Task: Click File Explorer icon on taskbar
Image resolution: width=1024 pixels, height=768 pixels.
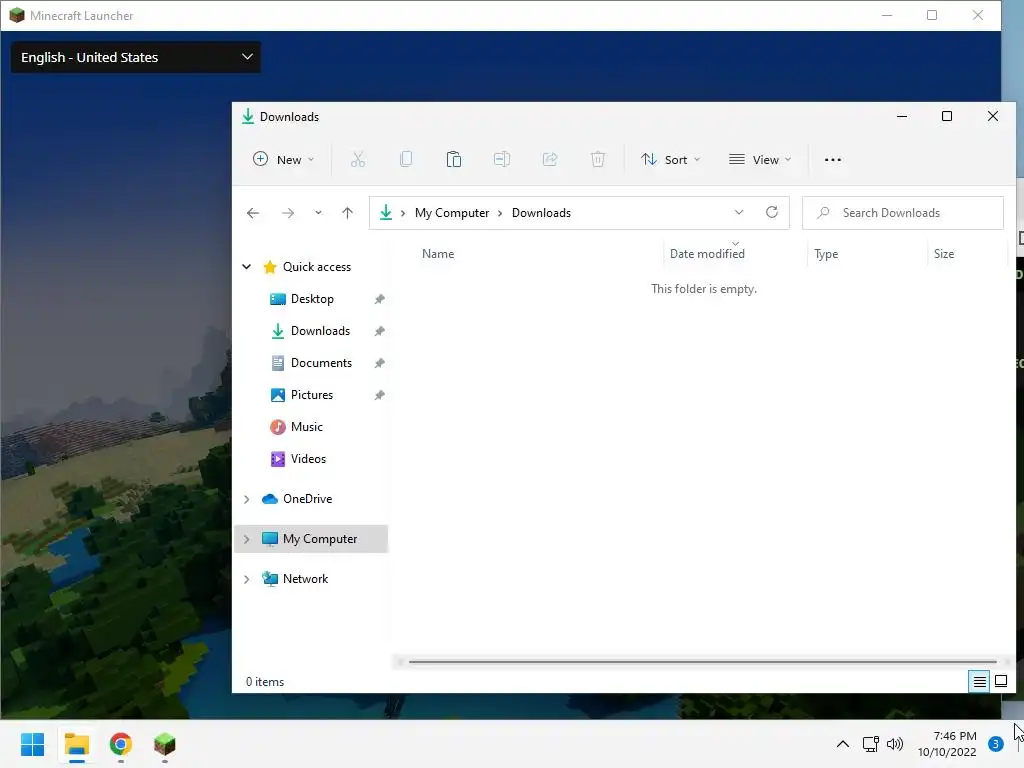Action: 76,744
